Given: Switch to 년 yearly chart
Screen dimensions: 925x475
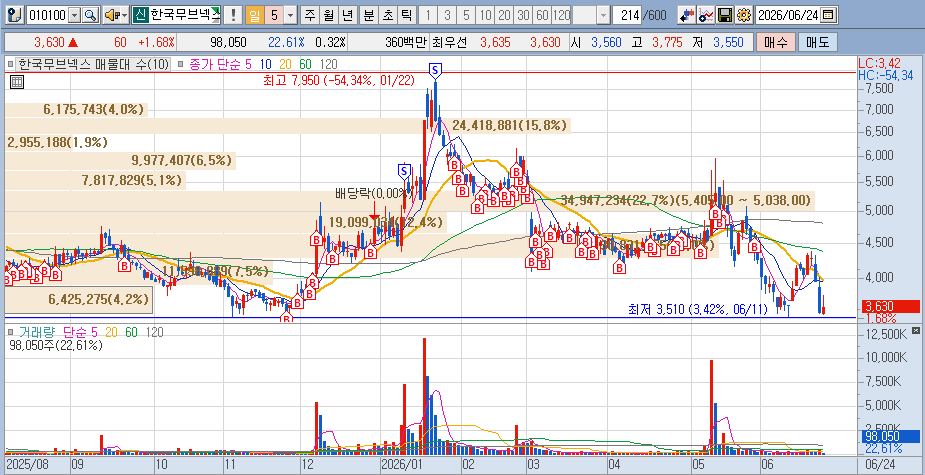Looking at the screenshot, I should tap(348, 15).
